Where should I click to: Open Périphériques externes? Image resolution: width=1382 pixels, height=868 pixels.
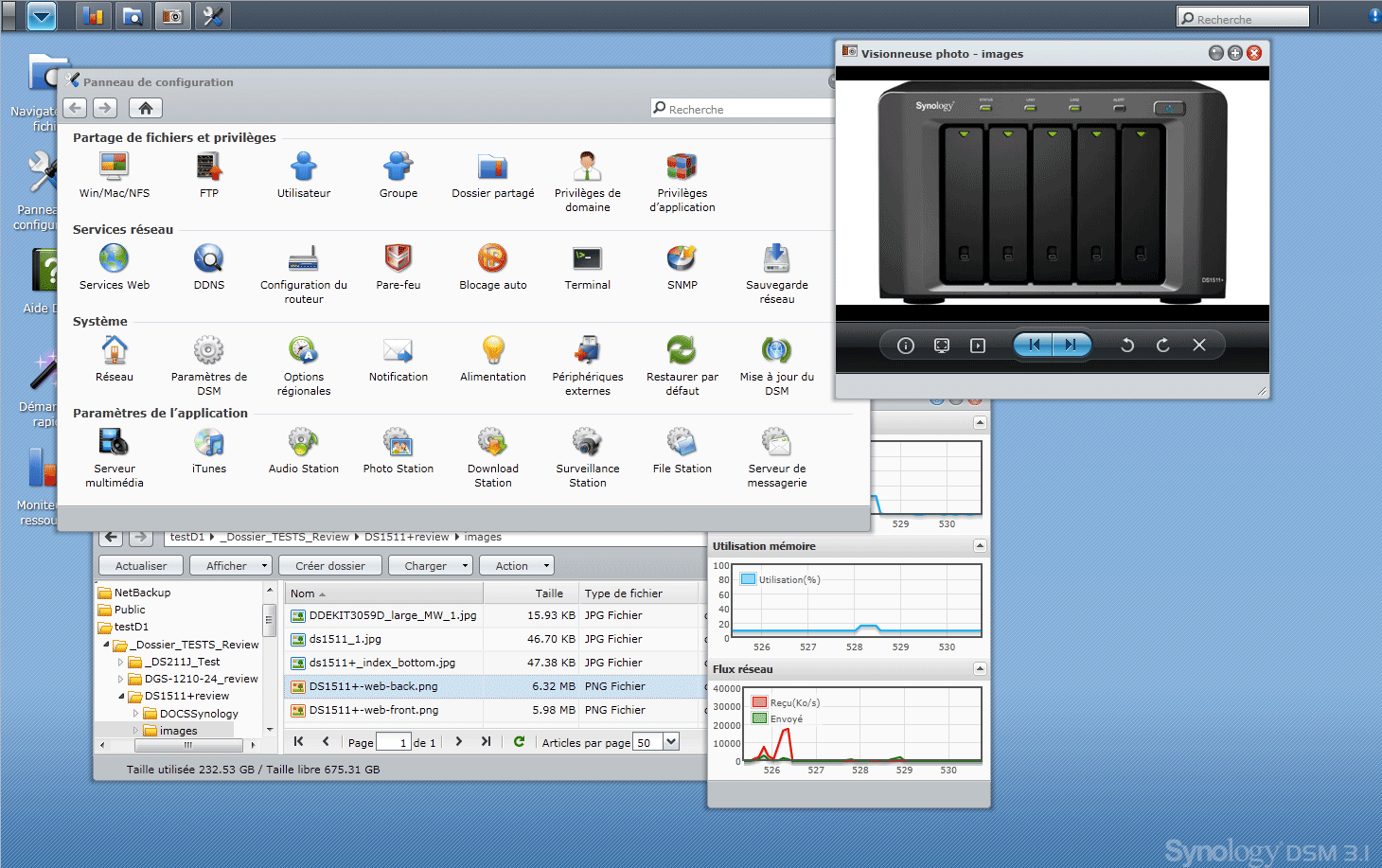(587, 350)
